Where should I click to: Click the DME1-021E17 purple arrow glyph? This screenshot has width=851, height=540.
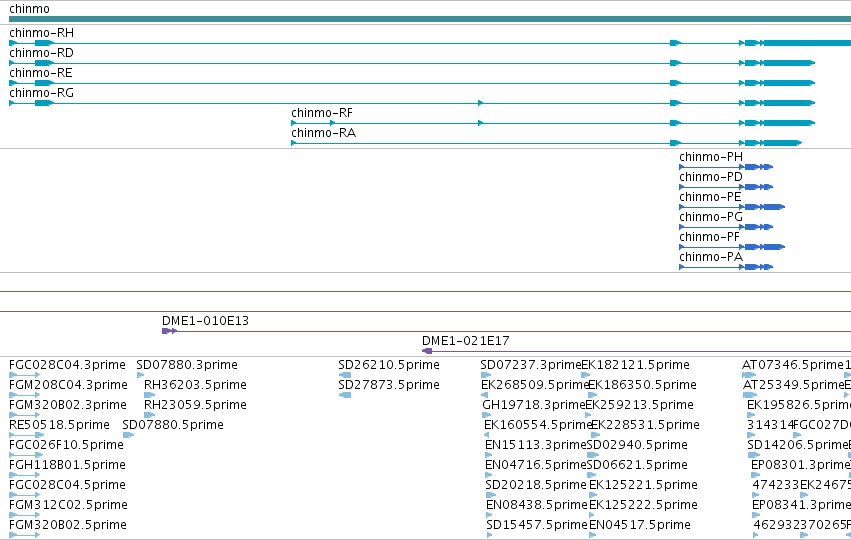click(427, 351)
